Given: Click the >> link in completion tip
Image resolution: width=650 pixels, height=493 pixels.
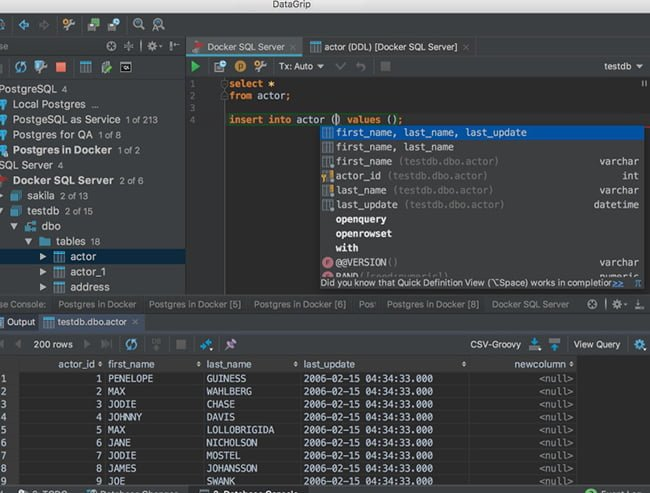Looking at the screenshot, I should 618,283.
